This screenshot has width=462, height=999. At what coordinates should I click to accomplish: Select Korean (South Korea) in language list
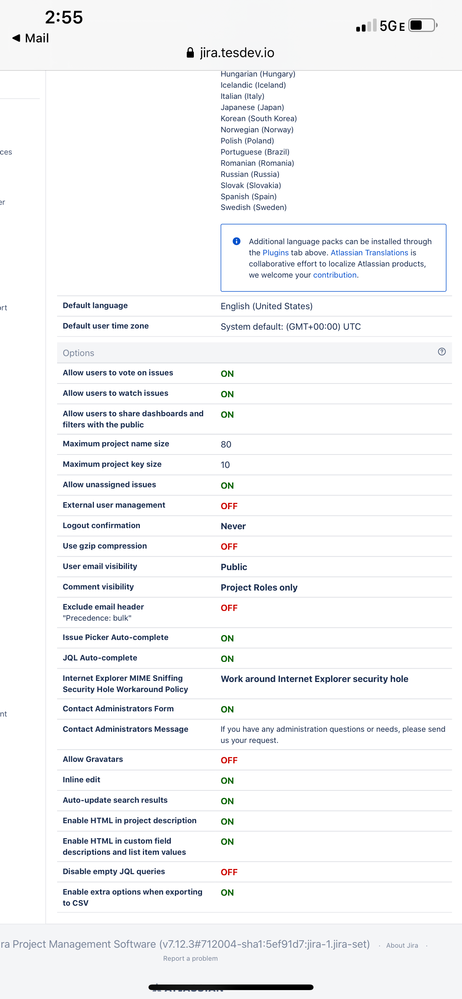(x=259, y=118)
